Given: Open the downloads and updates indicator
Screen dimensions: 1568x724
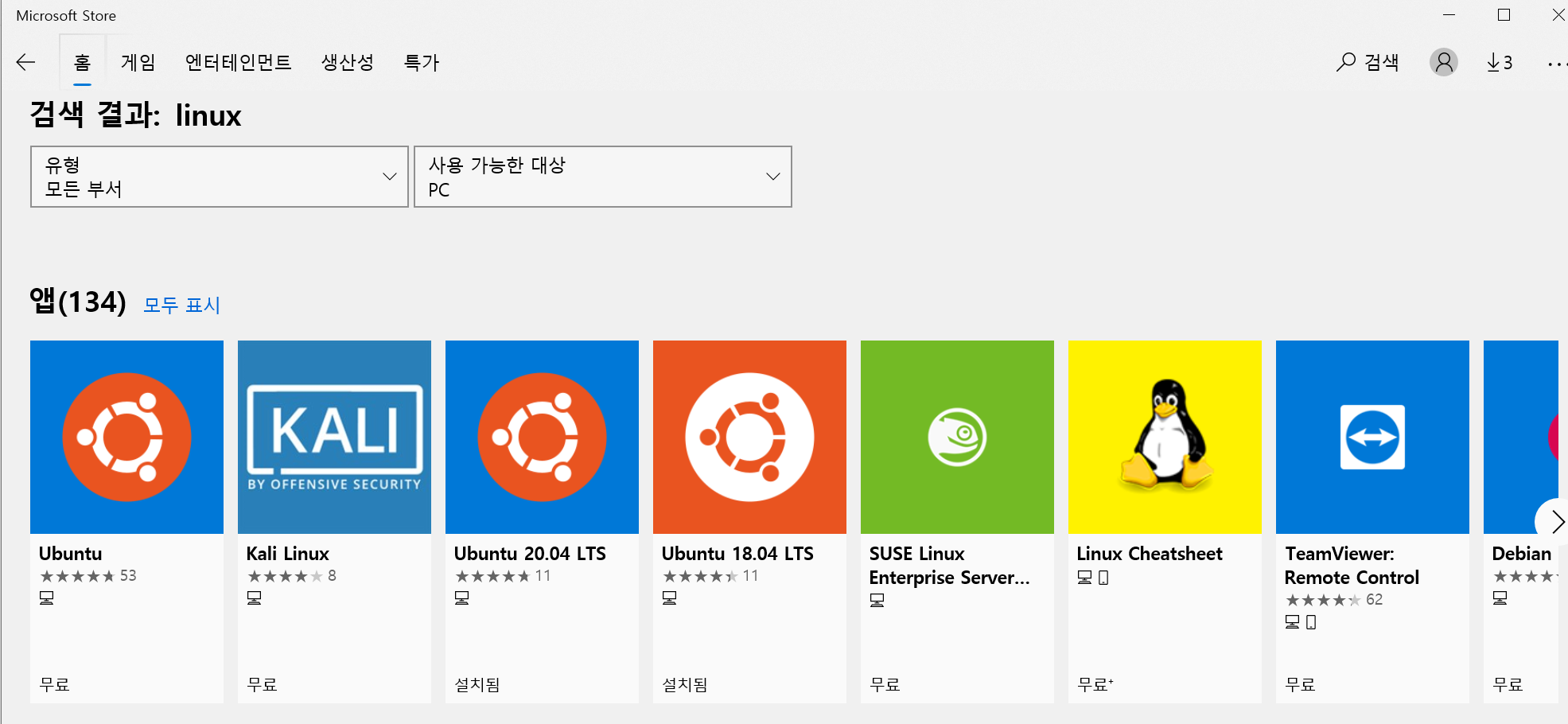Looking at the screenshot, I should pyautogui.click(x=1500, y=62).
